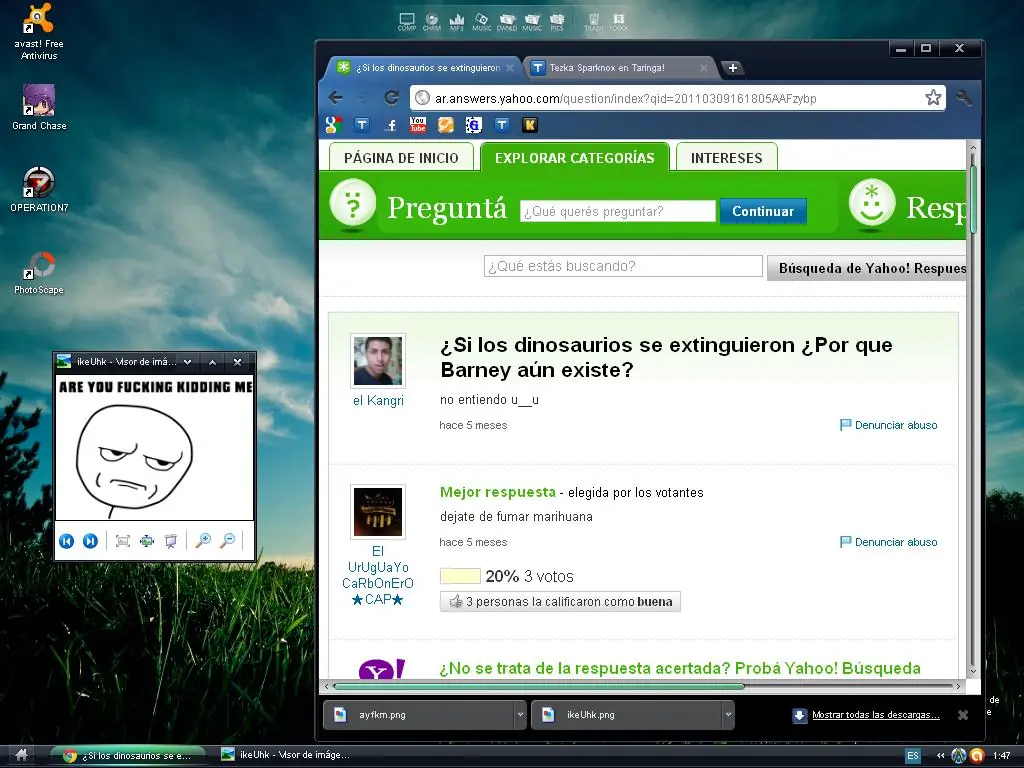Click el Kangri avatar thumbnail

coord(378,360)
